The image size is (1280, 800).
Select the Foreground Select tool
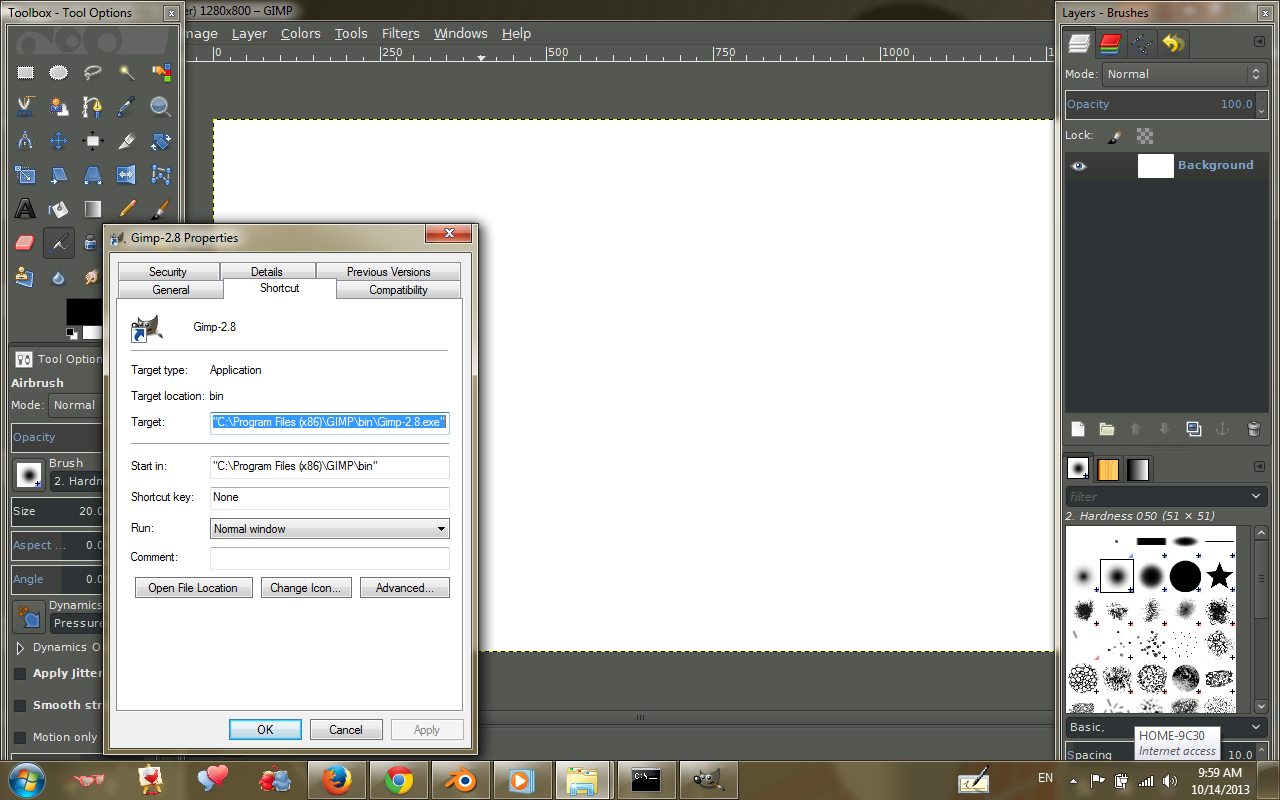pyautogui.click(x=59, y=106)
